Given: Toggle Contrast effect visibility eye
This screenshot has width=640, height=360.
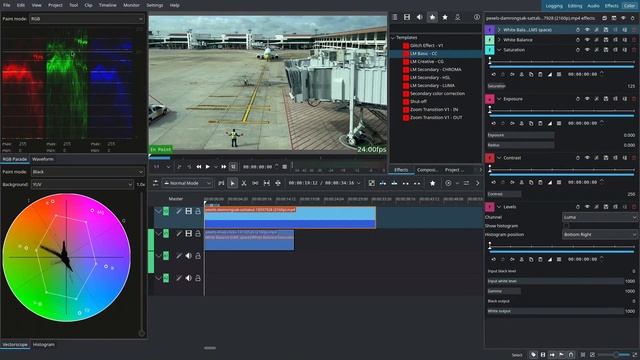Looking at the screenshot, I should pos(587,158).
